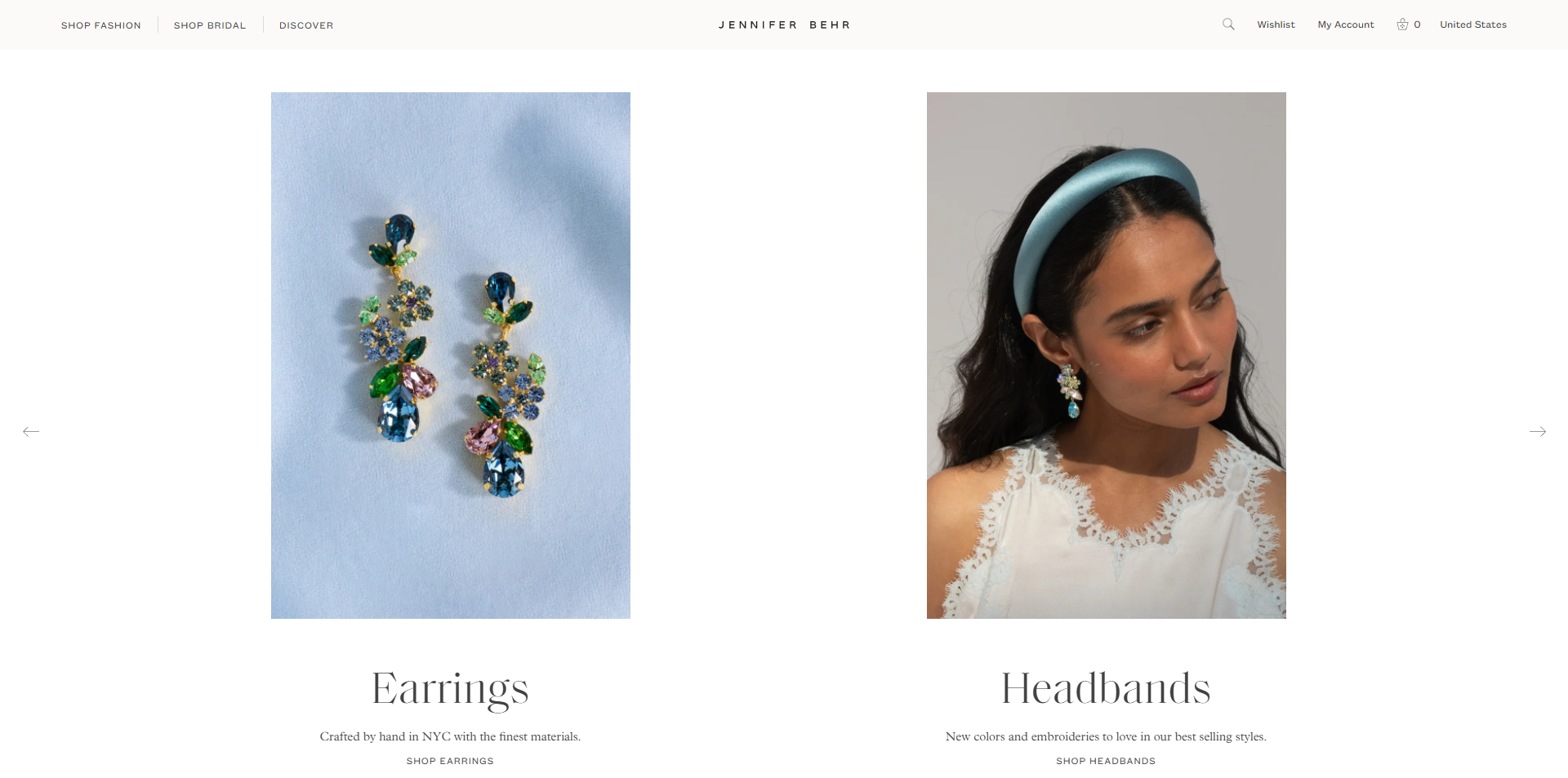
Task: Open the Discover menu
Action: 306,25
